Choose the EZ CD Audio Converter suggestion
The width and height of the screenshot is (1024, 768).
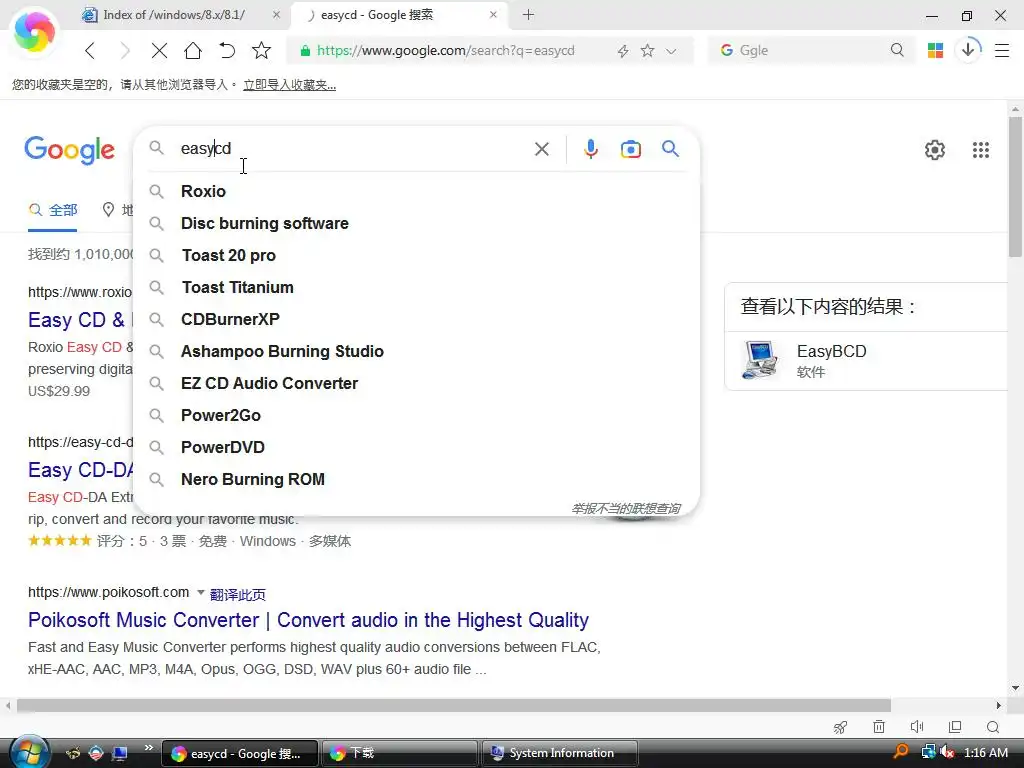click(417, 383)
